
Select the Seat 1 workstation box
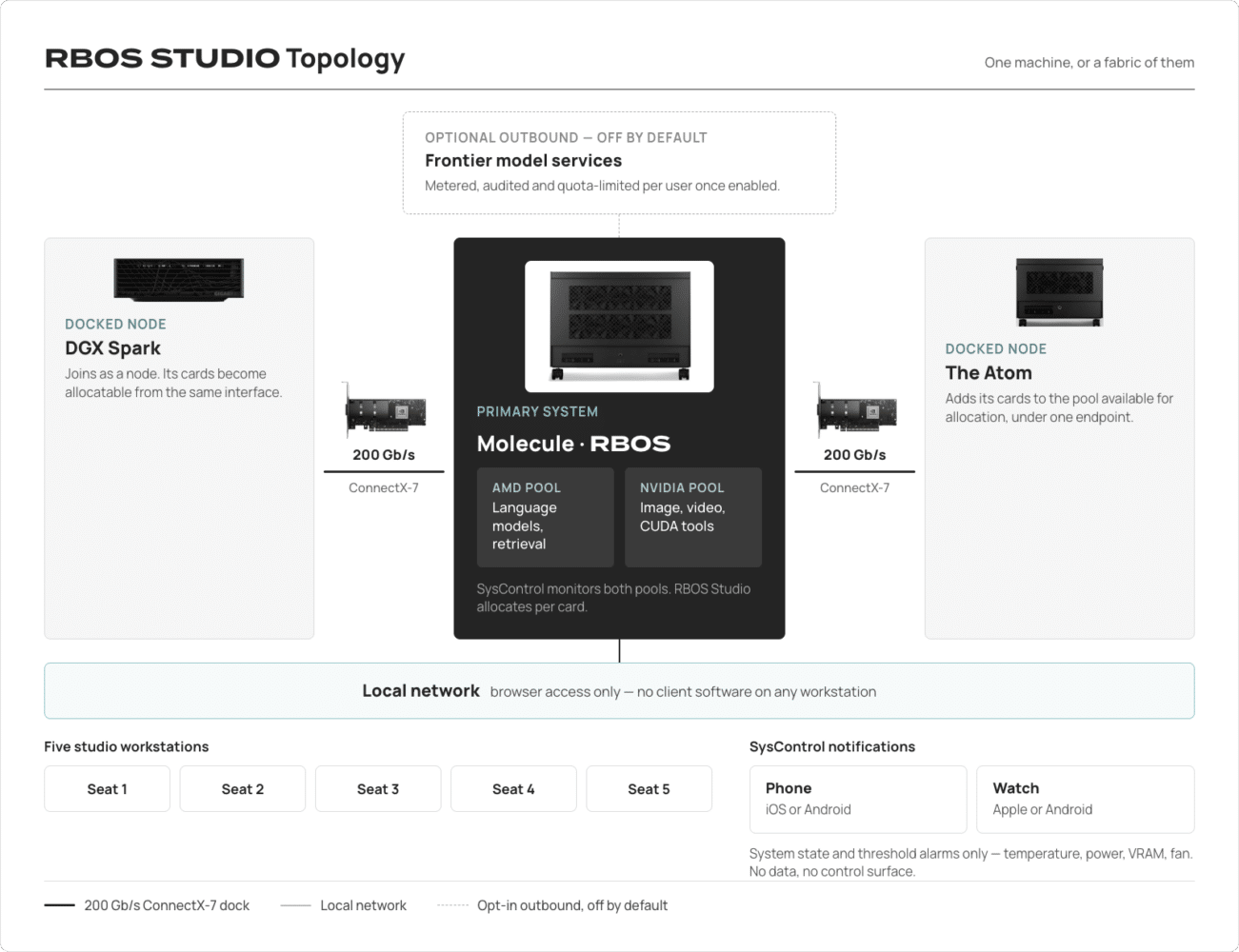[x=107, y=788]
